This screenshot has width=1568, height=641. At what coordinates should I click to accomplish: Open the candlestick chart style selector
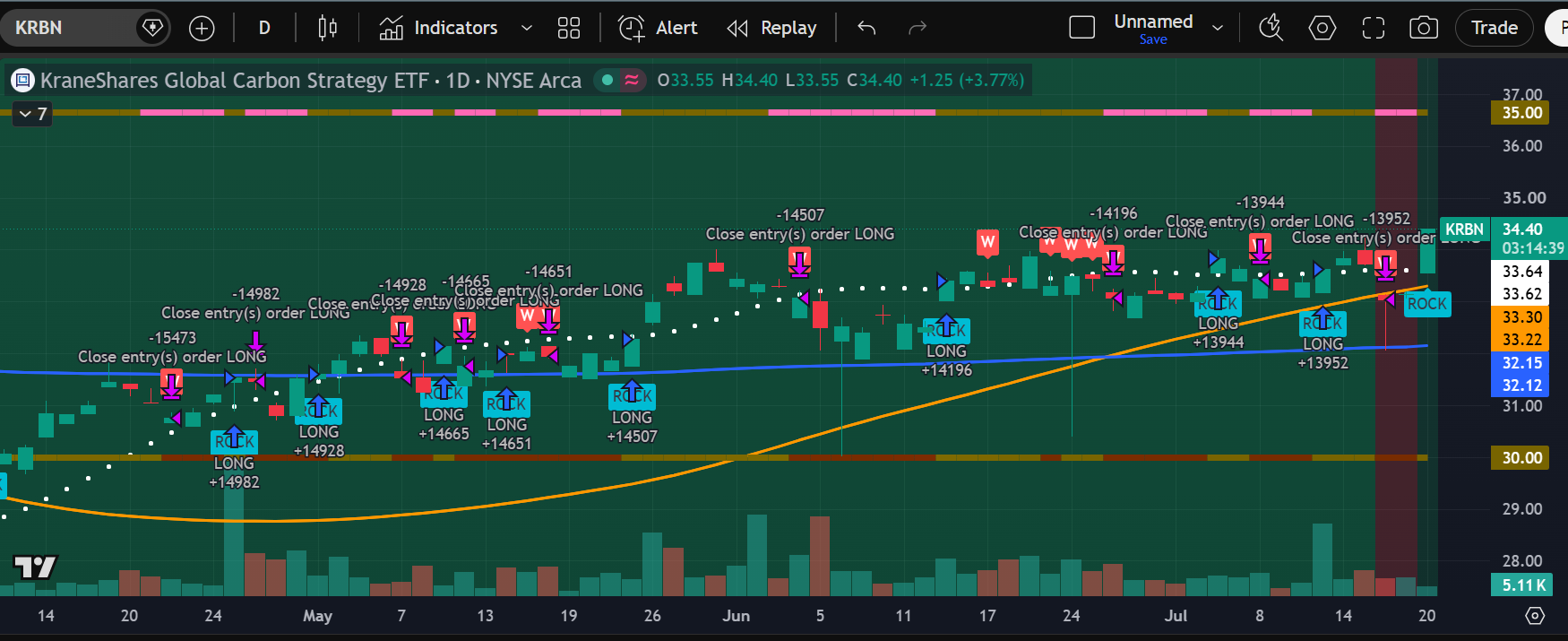(328, 28)
